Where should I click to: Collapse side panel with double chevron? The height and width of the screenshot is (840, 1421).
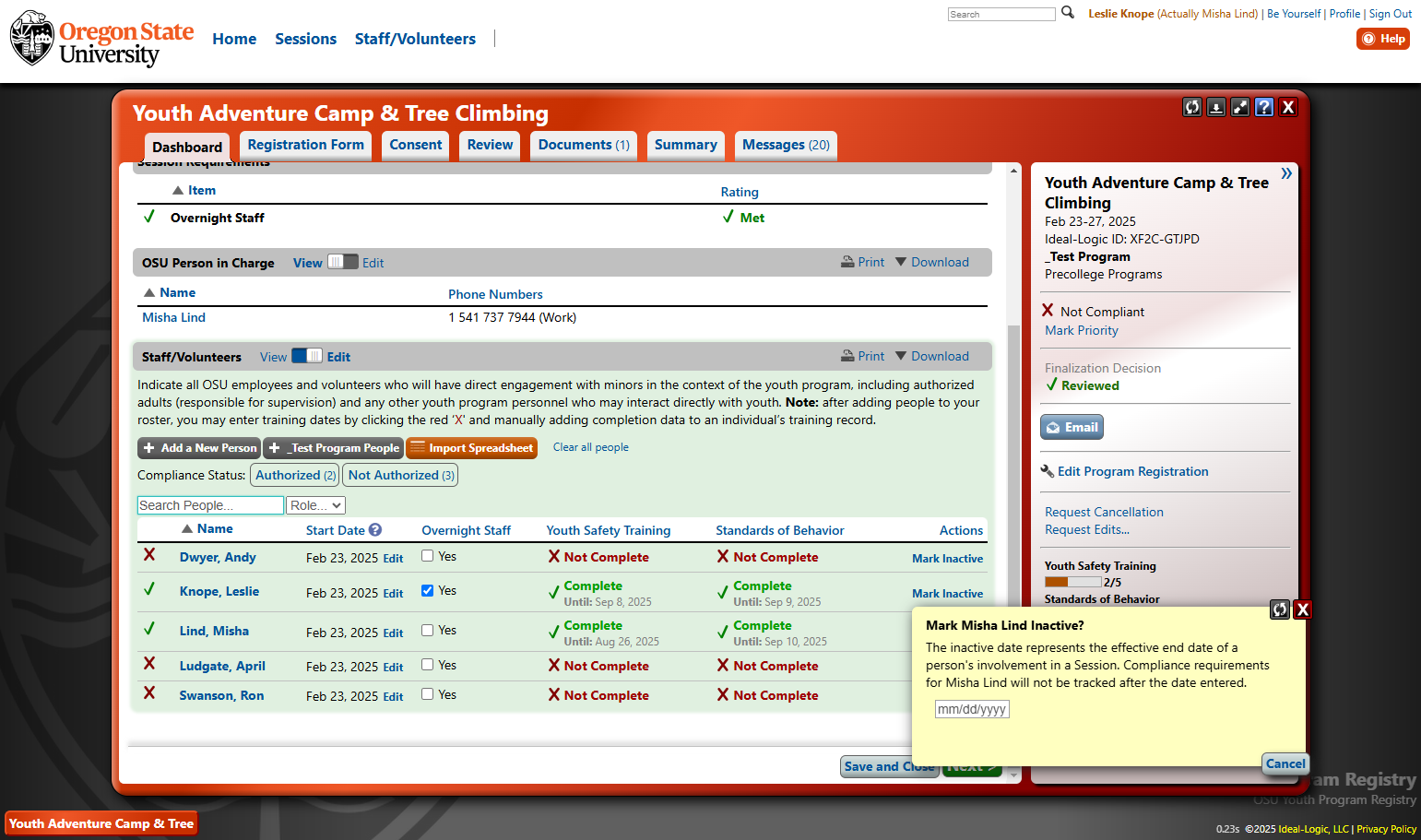tap(1286, 173)
